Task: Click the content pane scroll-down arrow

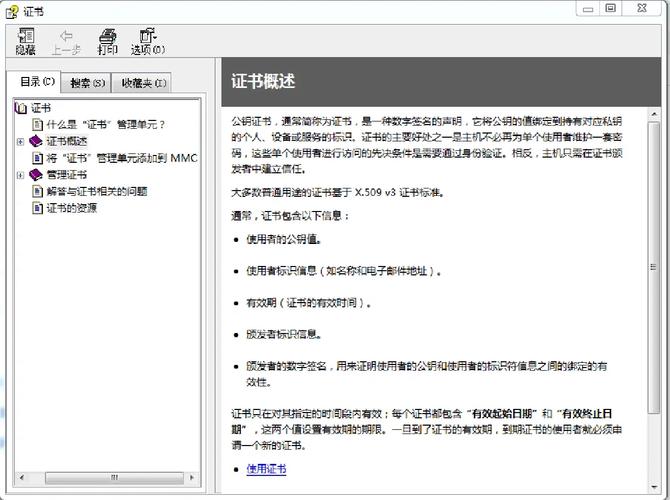Action: tap(653, 487)
